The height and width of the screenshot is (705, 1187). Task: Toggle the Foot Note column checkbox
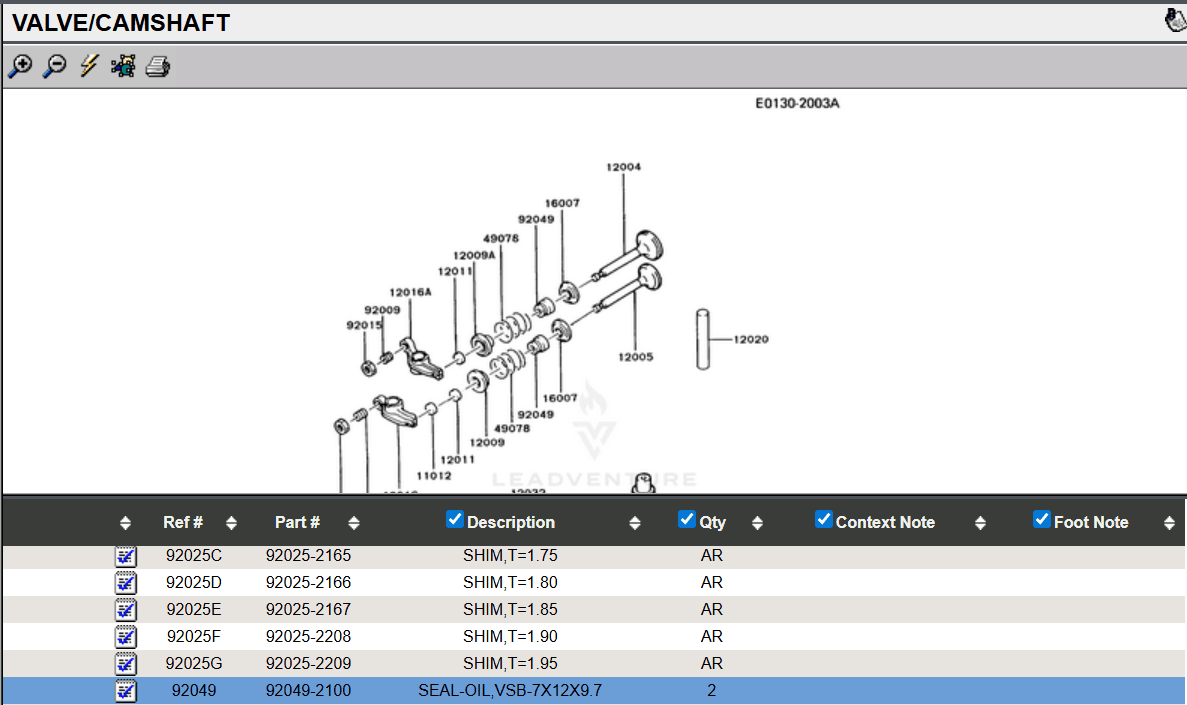coord(1041,519)
